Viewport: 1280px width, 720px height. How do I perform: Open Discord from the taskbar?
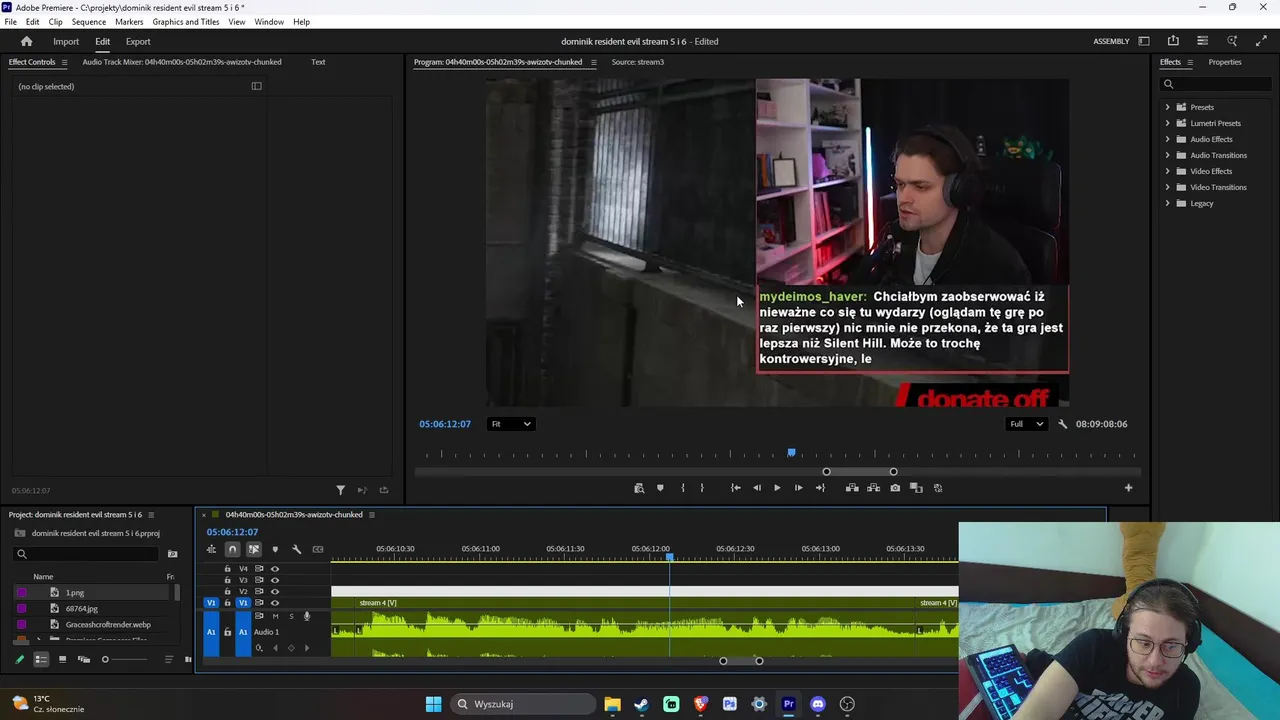pos(818,704)
